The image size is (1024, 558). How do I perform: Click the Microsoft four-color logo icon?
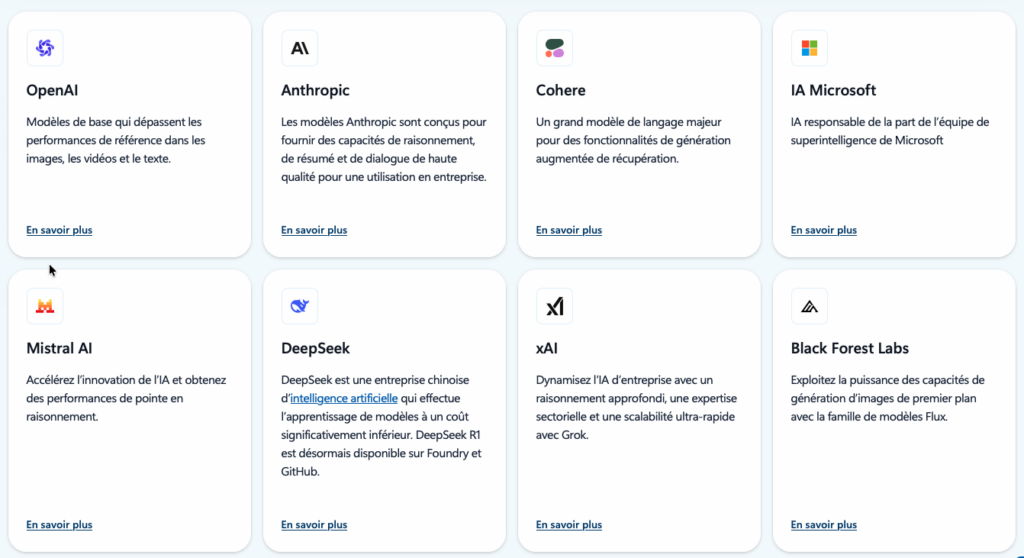coord(809,48)
